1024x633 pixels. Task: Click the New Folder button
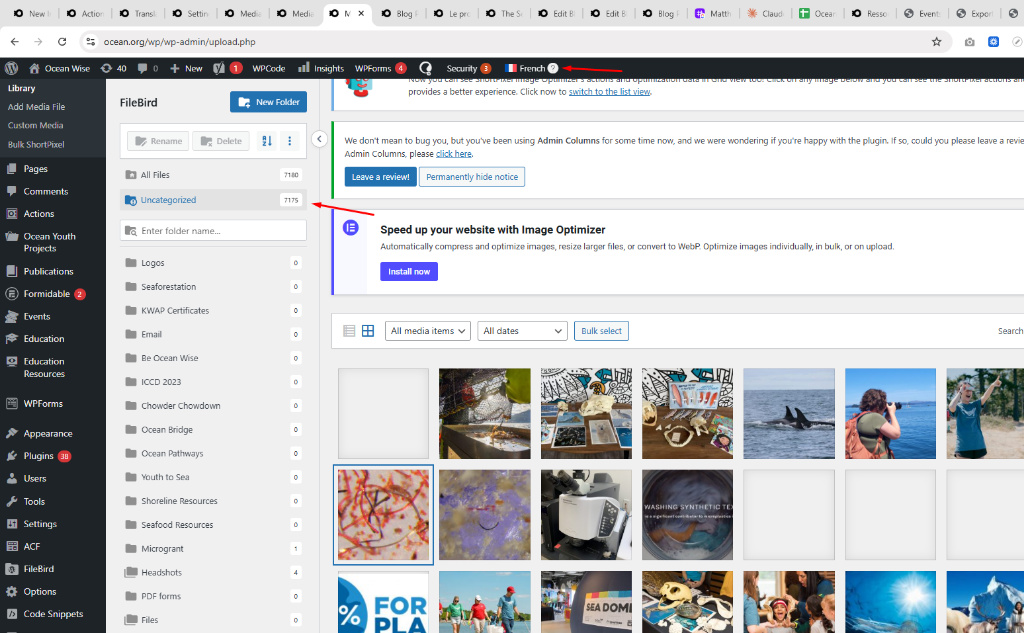coord(268,102)
